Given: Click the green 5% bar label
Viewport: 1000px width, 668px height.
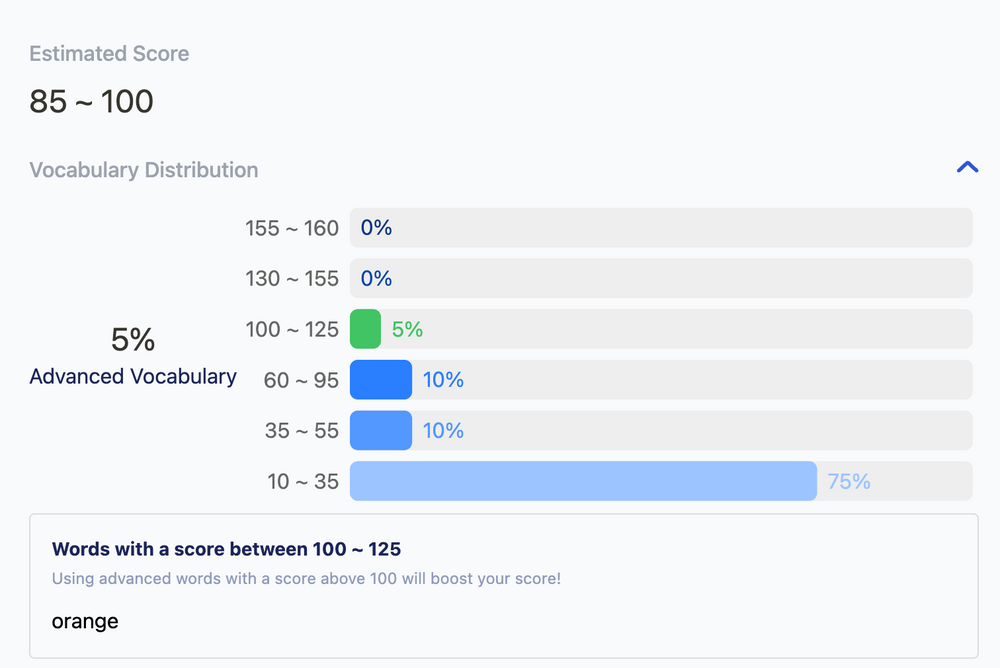Looking at the screenshot, I should tap(407, 329).
